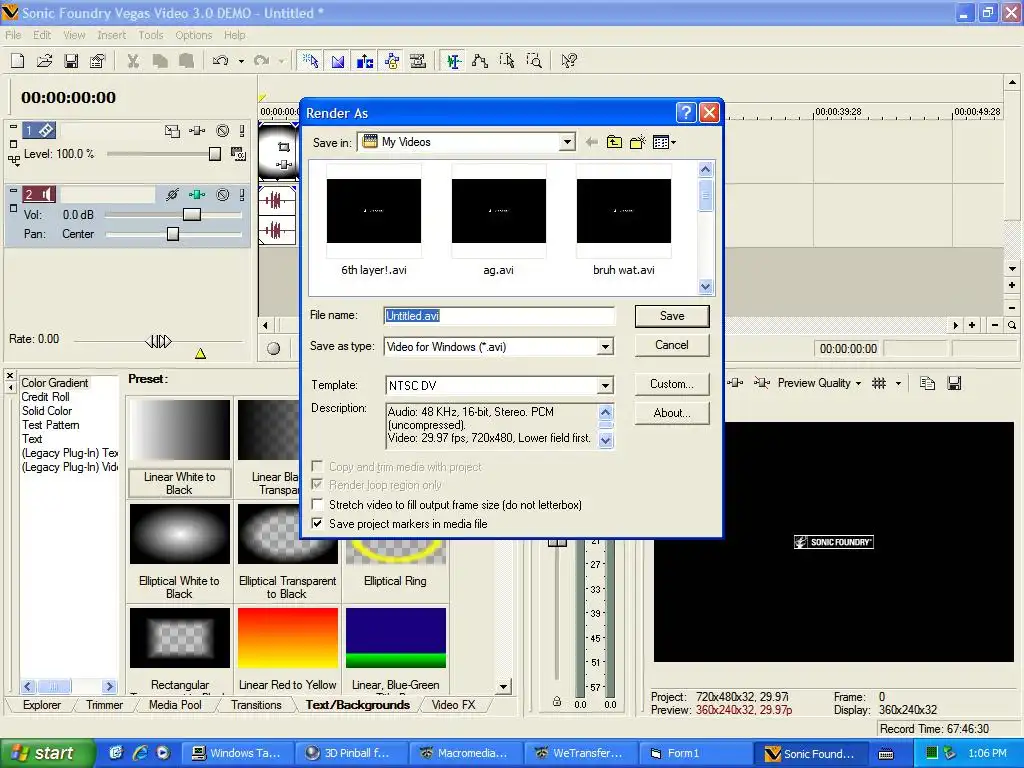Image resolution: width=1024 pixels, height=768 pixels.
Task: Click the Render As dialog help button
Action: click(685, 113)
